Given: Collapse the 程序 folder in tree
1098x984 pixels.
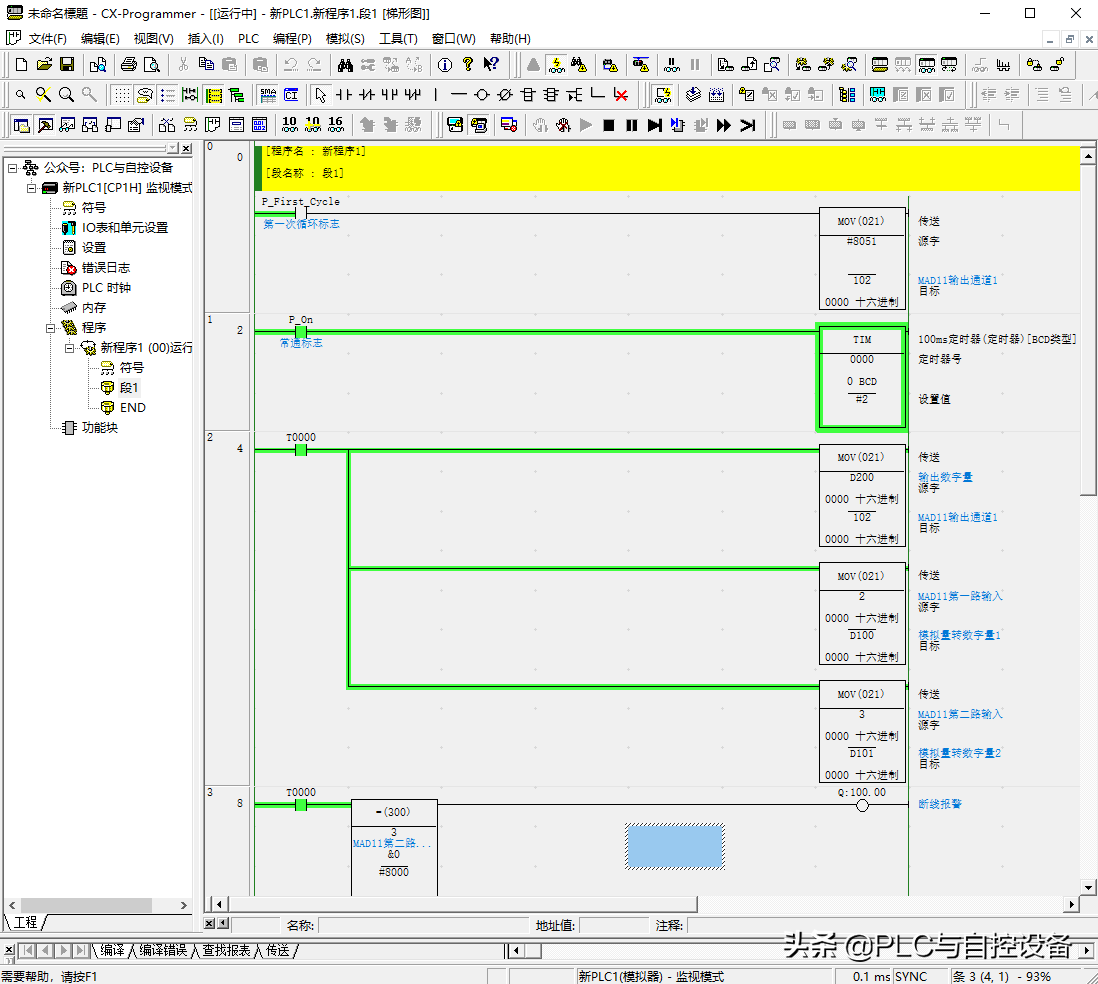Looking at the screenshot, I should [51, 328].
